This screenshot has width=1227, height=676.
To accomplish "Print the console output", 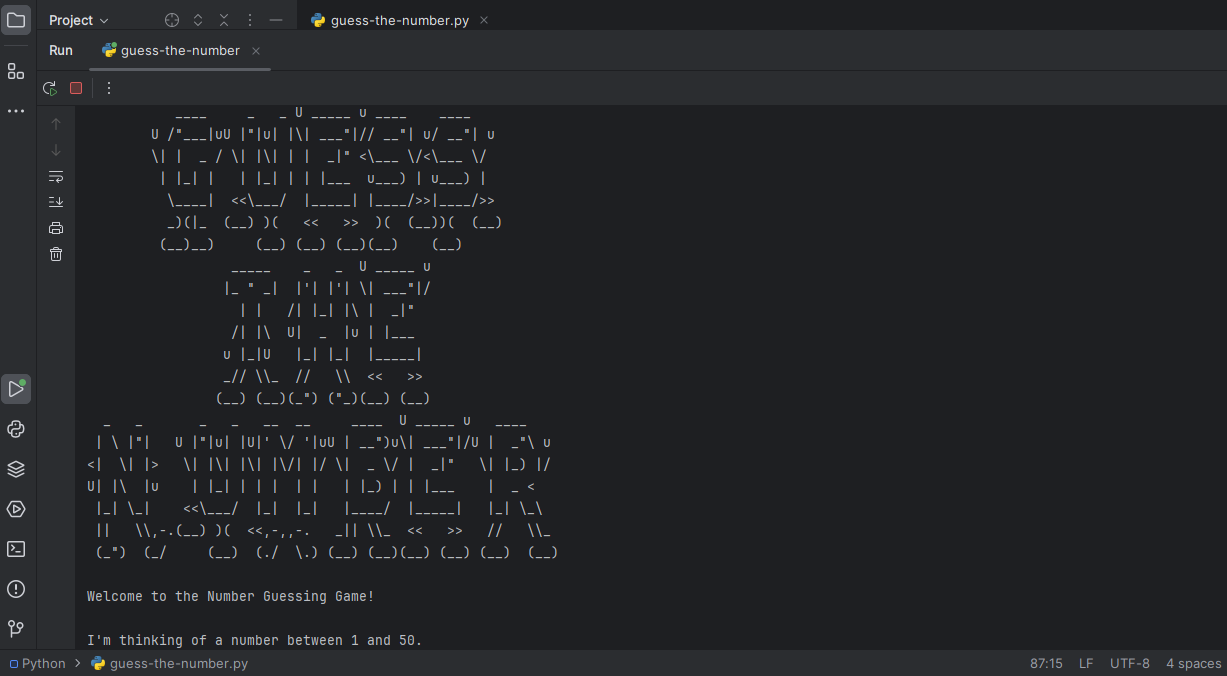I will pos(56,228).
